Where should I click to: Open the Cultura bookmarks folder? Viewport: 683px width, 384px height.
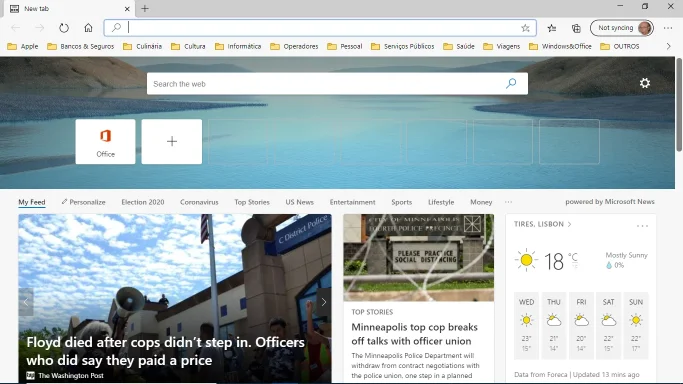[188, 46]
